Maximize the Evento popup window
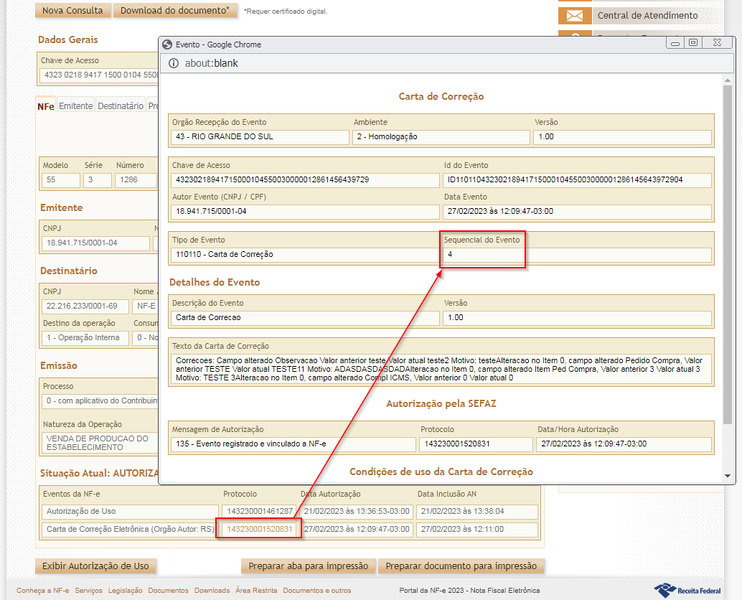 click(693, 43)
